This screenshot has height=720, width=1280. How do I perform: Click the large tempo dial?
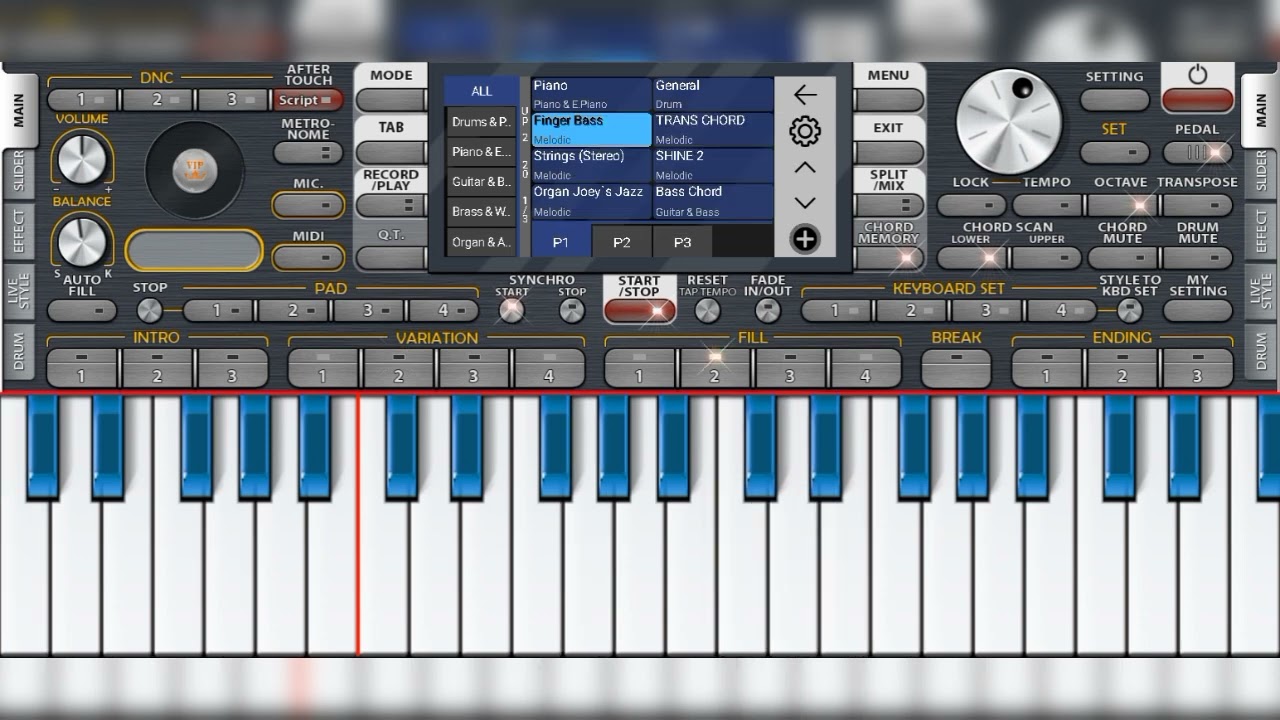point(1009,121)
